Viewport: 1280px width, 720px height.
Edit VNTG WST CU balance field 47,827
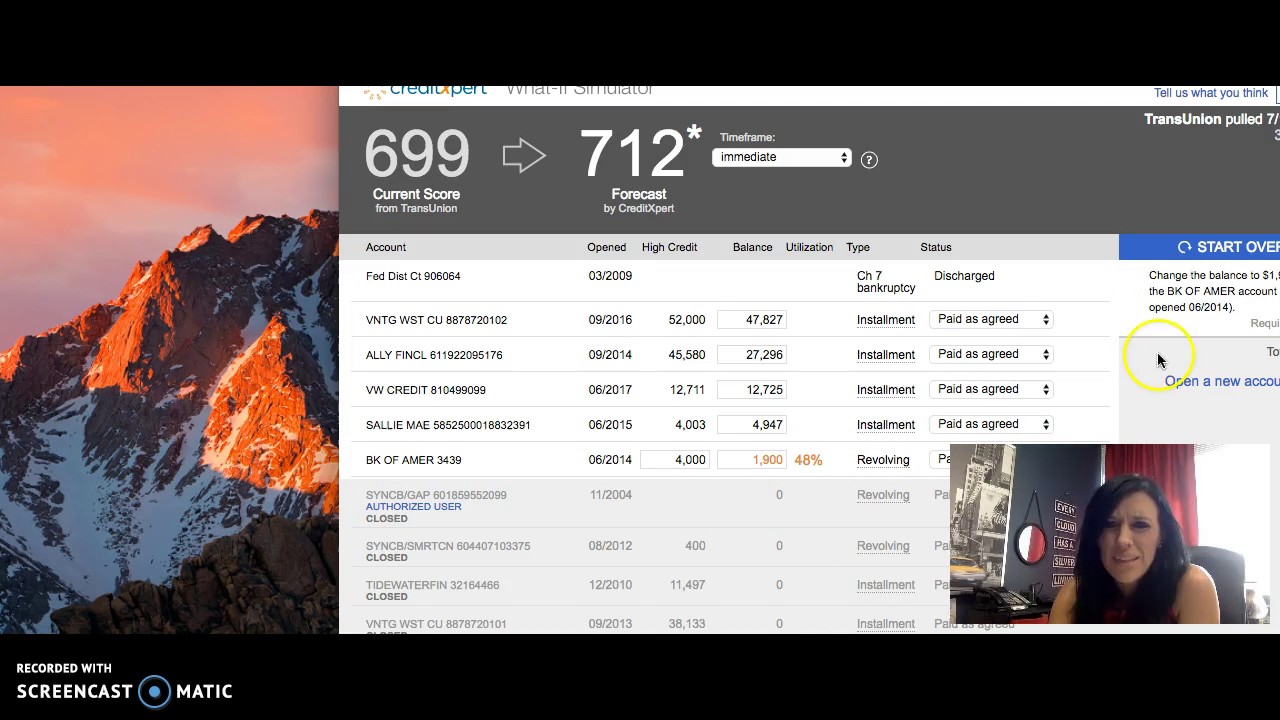coord(752,320)
